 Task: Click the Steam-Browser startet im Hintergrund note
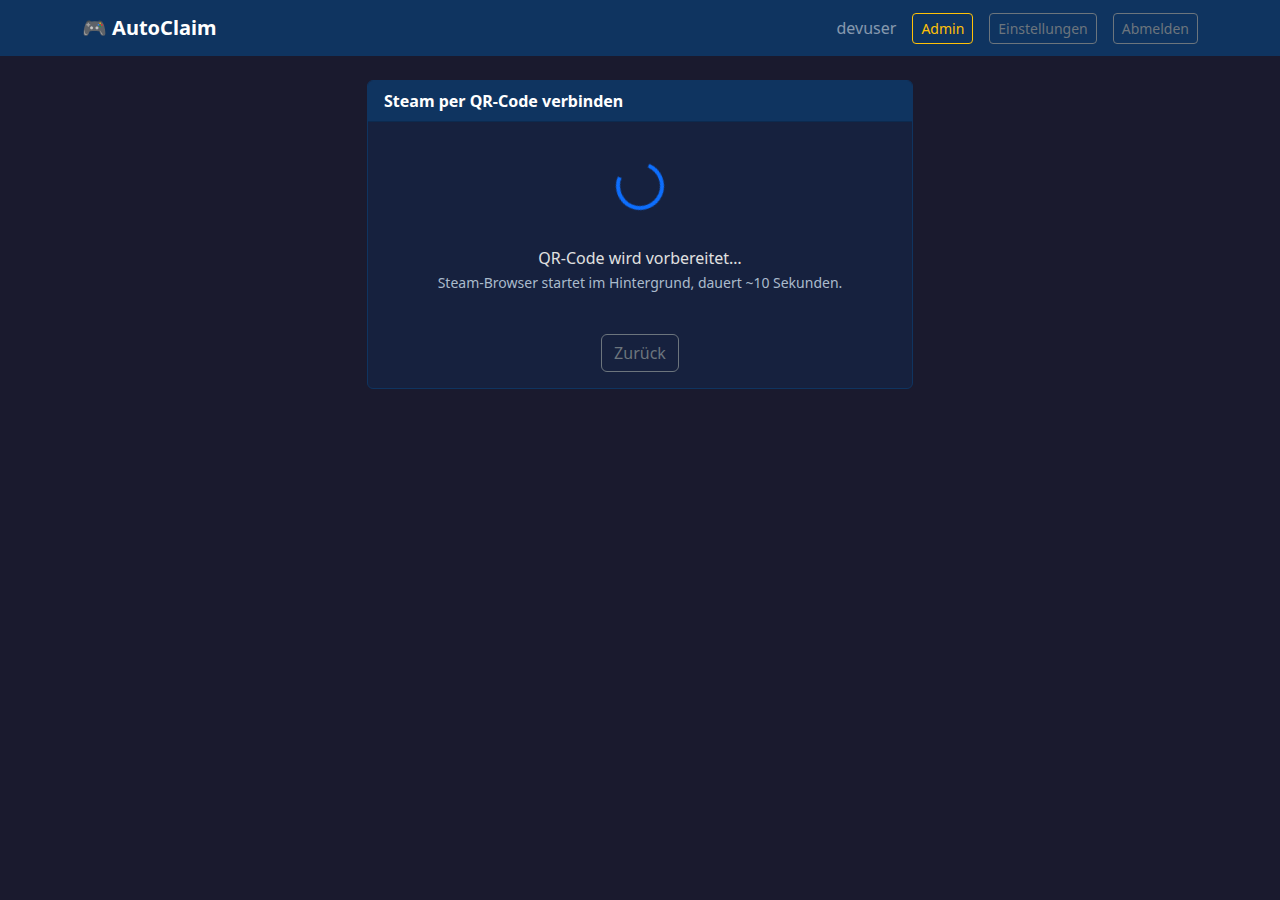click(x=640, y=283)
